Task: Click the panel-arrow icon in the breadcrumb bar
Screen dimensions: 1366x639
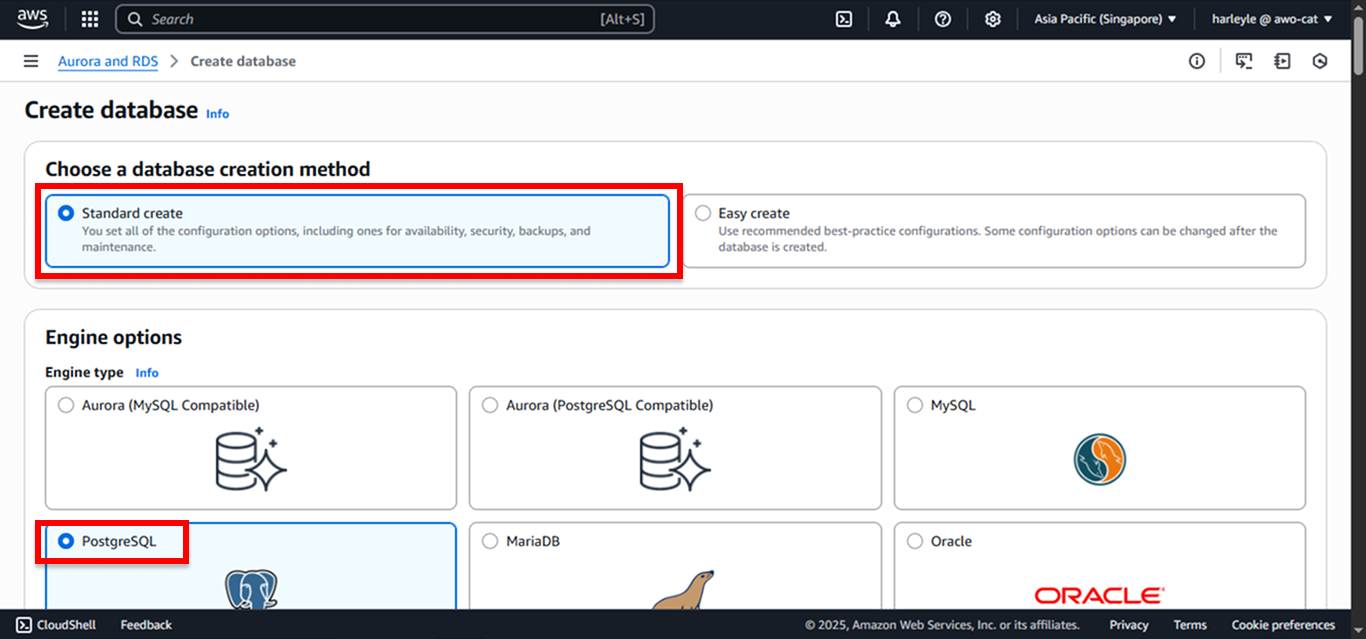Action: pyautogui.click(x=1282, y=61)
